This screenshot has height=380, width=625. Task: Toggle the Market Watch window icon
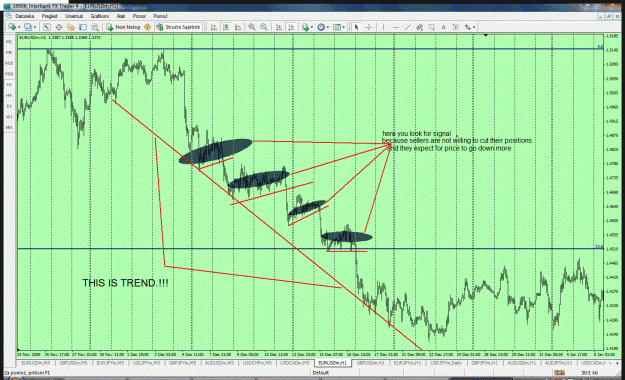point(47,27)
